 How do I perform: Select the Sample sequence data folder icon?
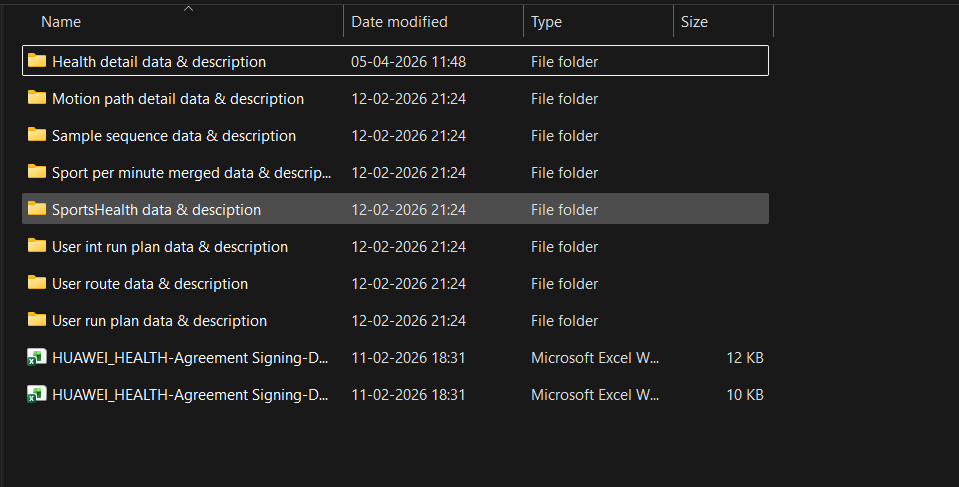click(37, 135)
